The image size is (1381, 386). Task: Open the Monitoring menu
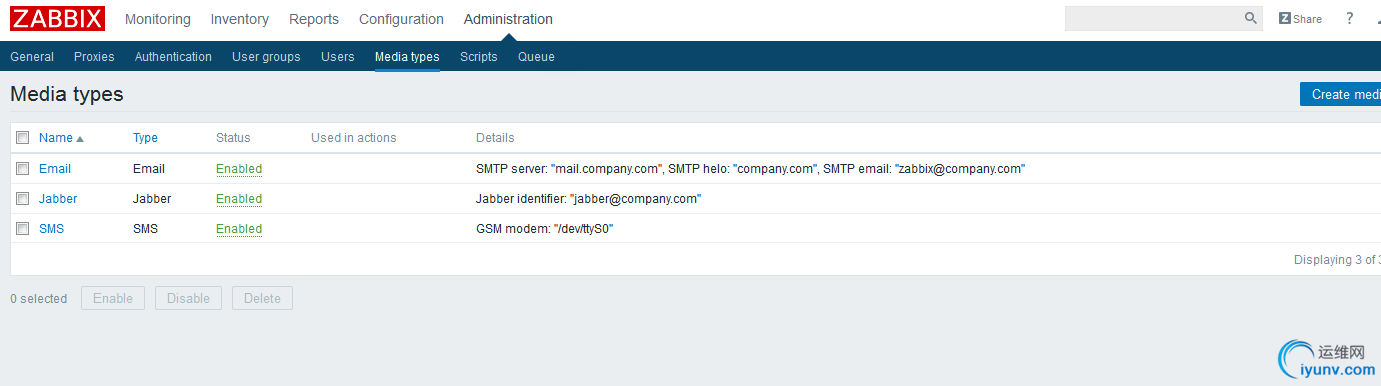tap(158, 19)
